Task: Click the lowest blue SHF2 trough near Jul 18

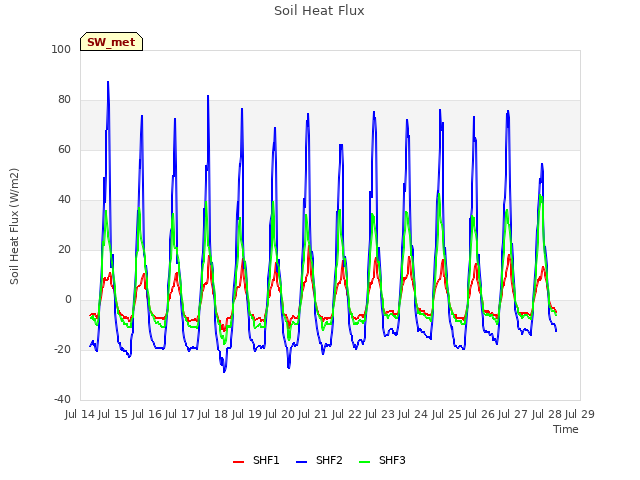Action: tap(224, 371)
